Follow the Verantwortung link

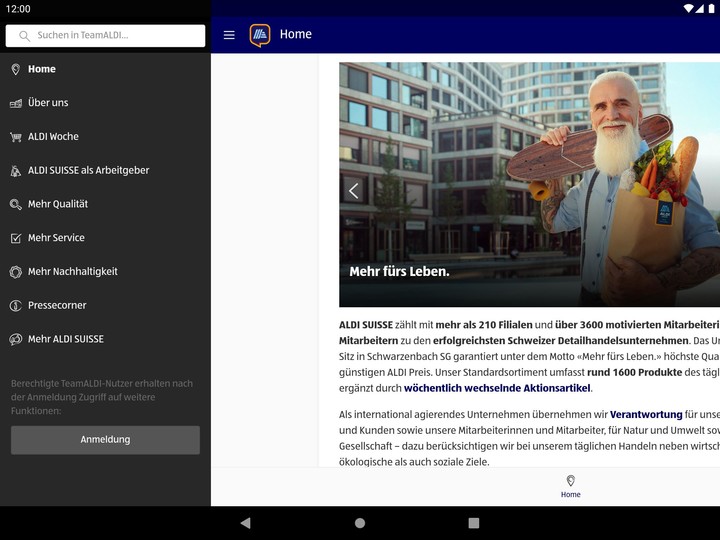(x=645, y=414)
